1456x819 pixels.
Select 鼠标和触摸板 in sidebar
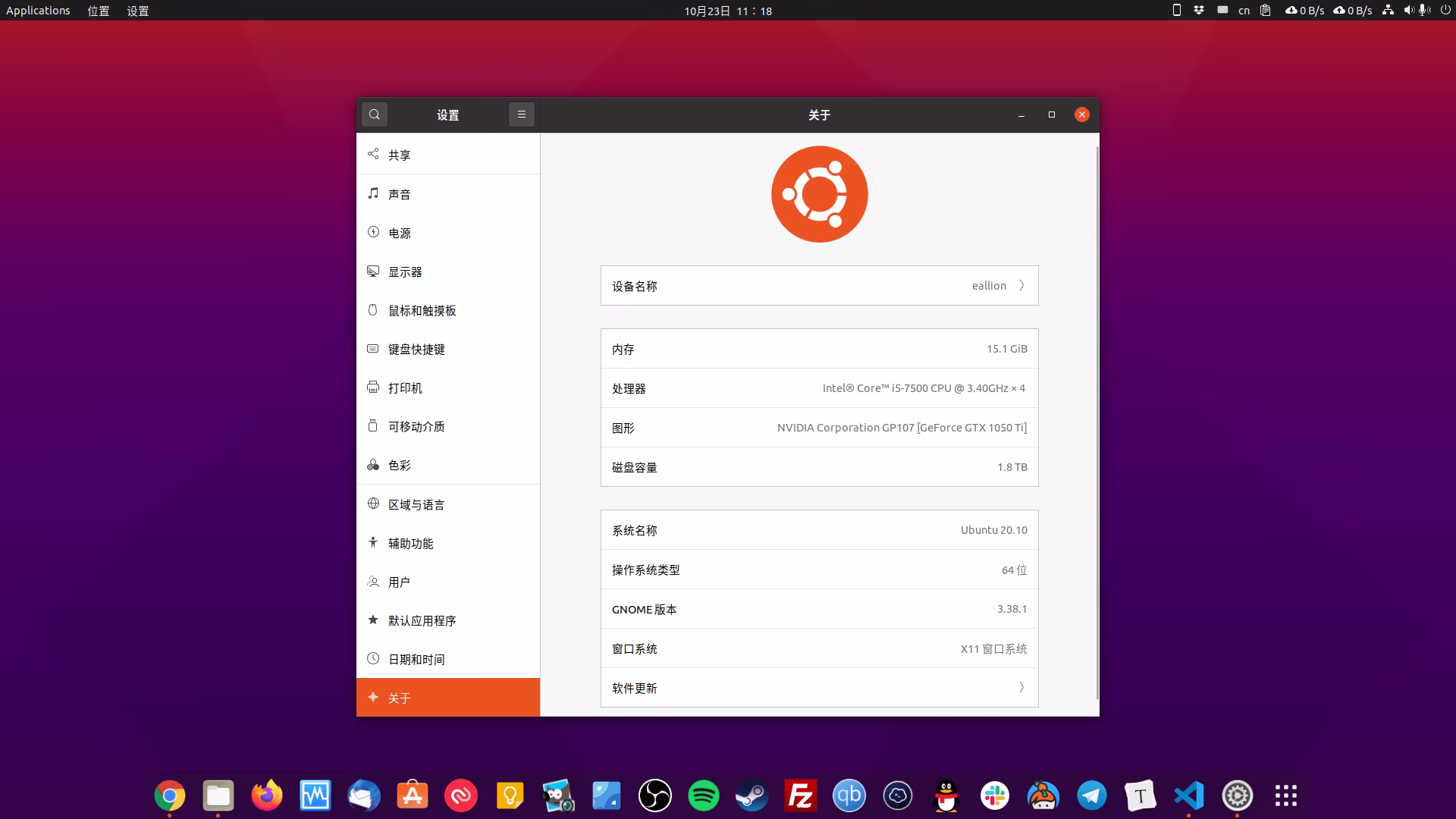click(448, 310)
